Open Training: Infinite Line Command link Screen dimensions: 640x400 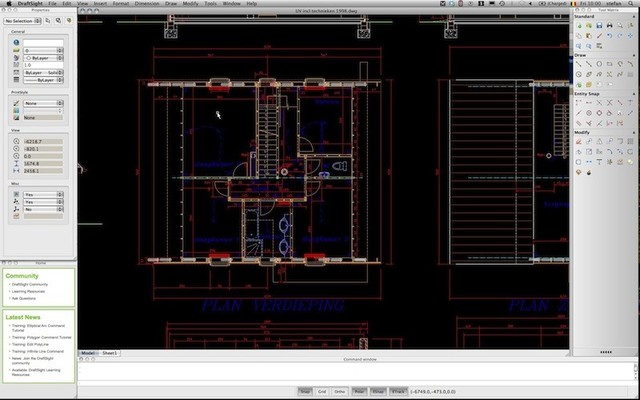click(x=38, y=351)
